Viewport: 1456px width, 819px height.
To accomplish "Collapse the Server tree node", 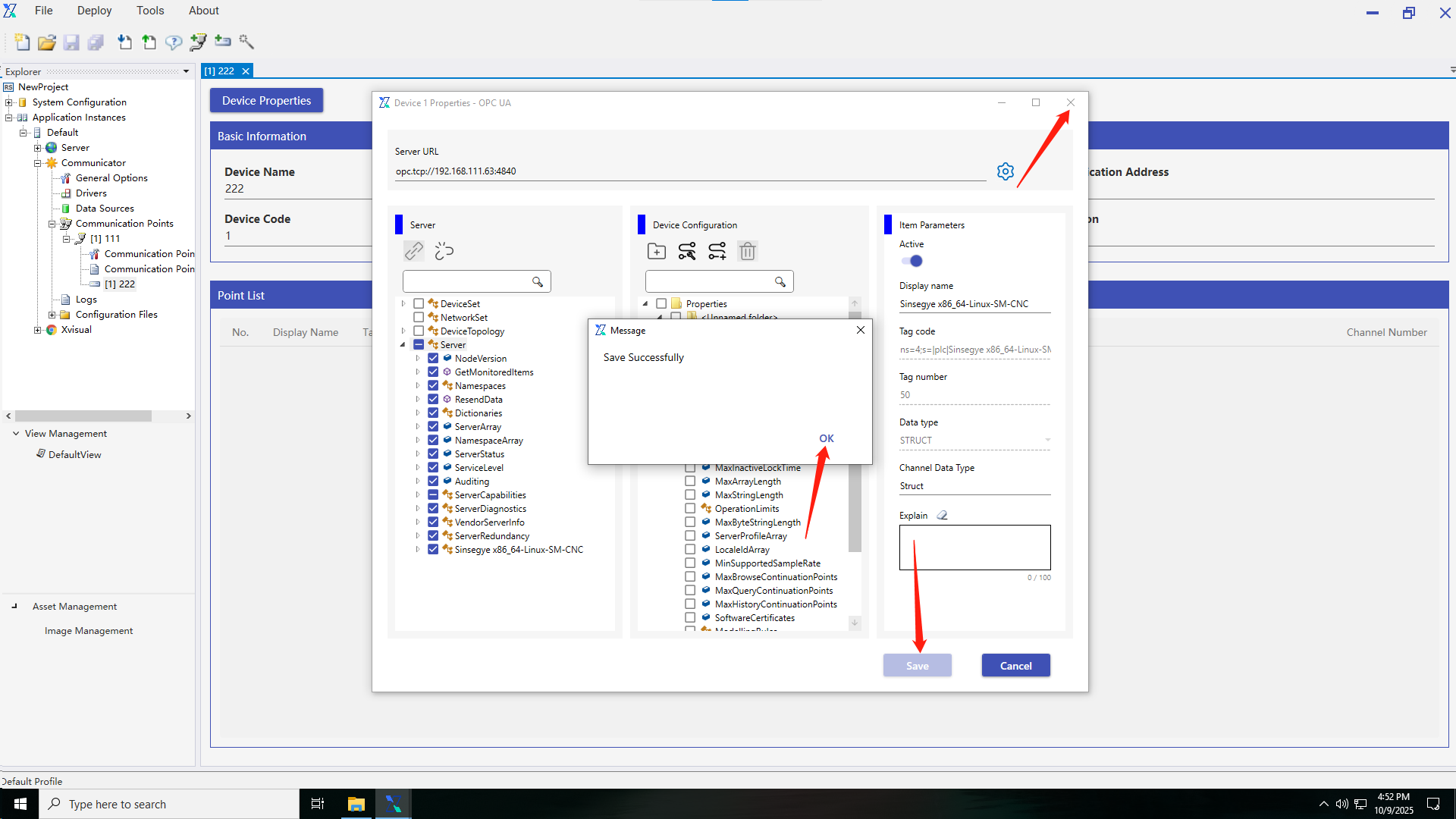I will (x=403, y=345).
